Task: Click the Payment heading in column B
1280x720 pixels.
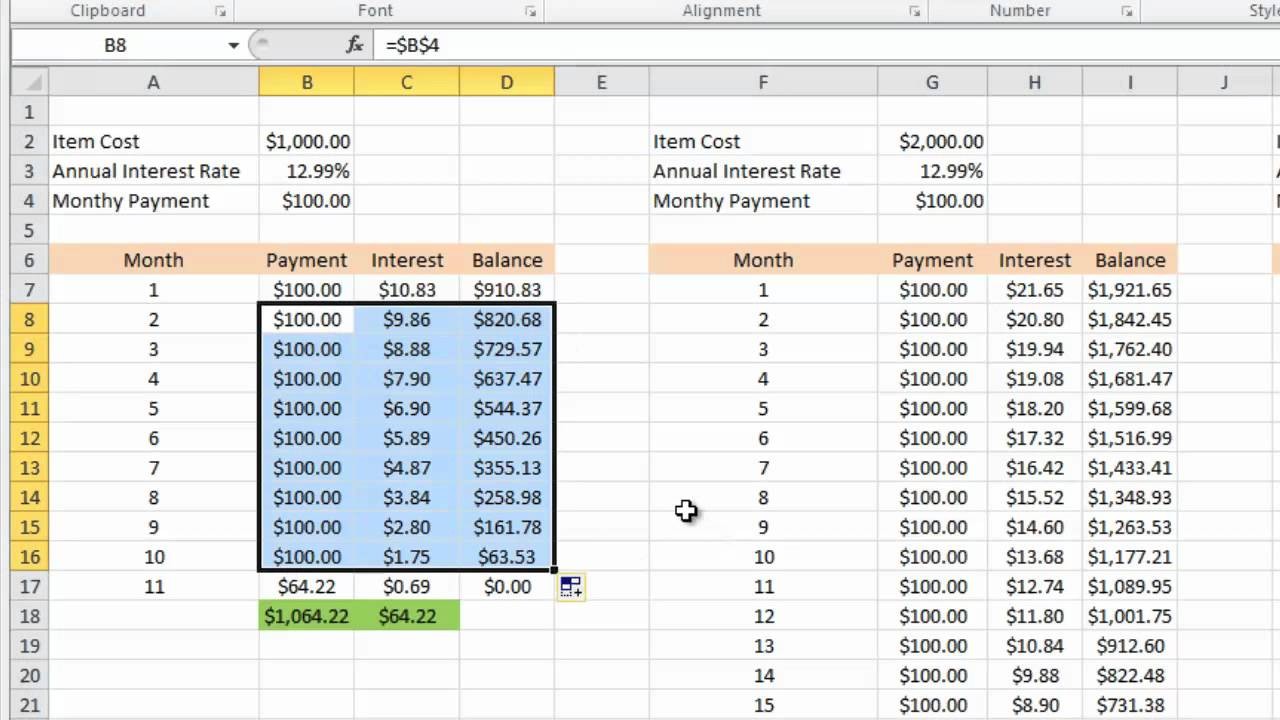Action: [x=307, y=260]
